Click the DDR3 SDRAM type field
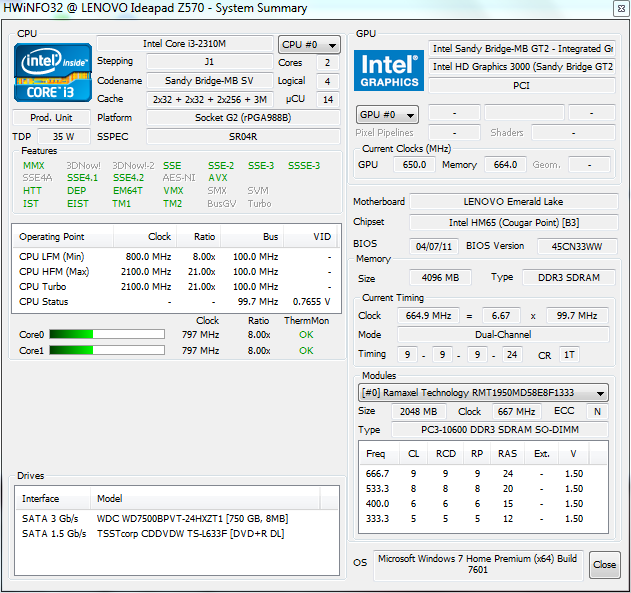Screen dimensions: 631x593 click(x=569, y=278)
